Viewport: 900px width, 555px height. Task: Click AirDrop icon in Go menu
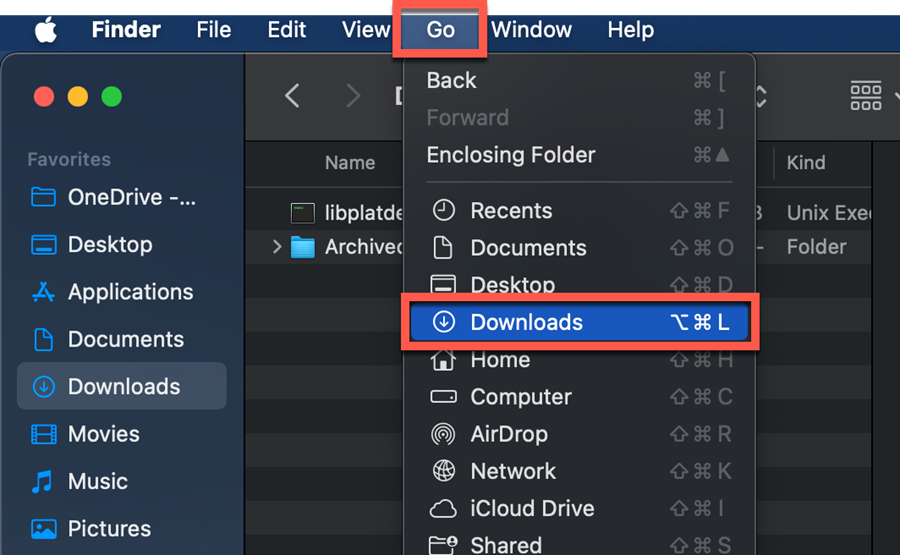tap(443, 434)
